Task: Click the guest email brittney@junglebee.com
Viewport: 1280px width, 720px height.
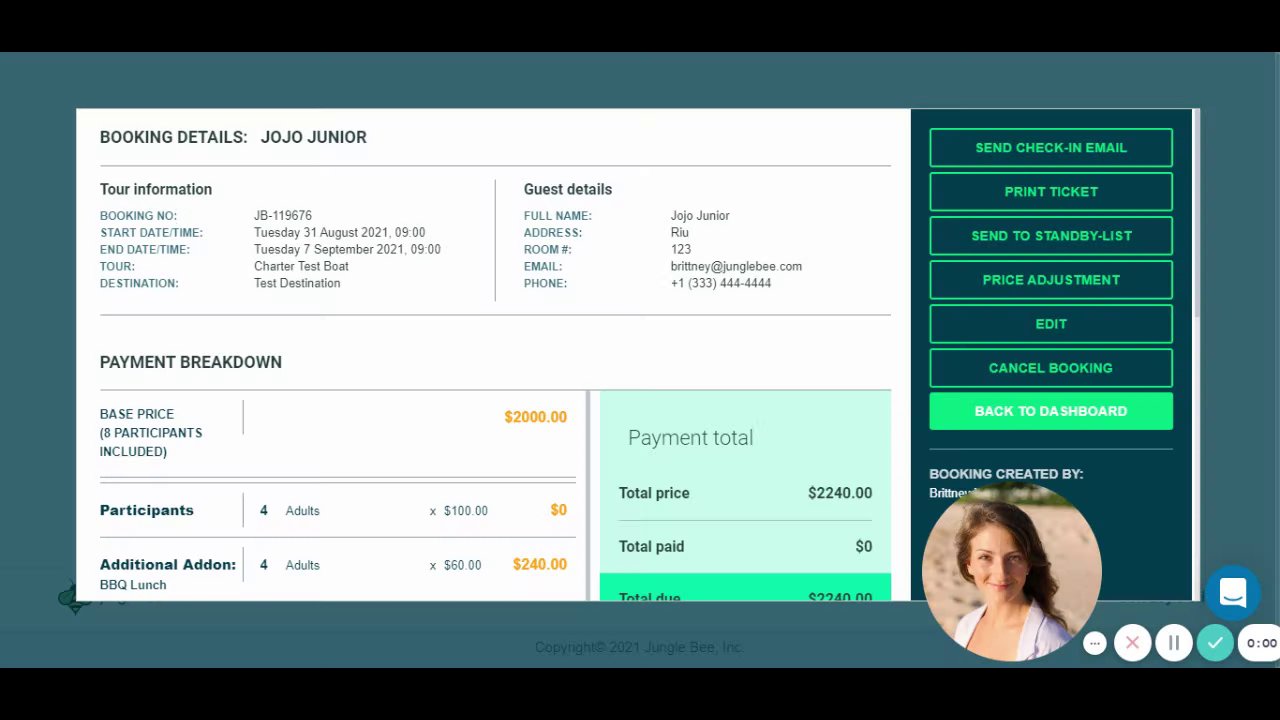Action: (x=736, y=267)
